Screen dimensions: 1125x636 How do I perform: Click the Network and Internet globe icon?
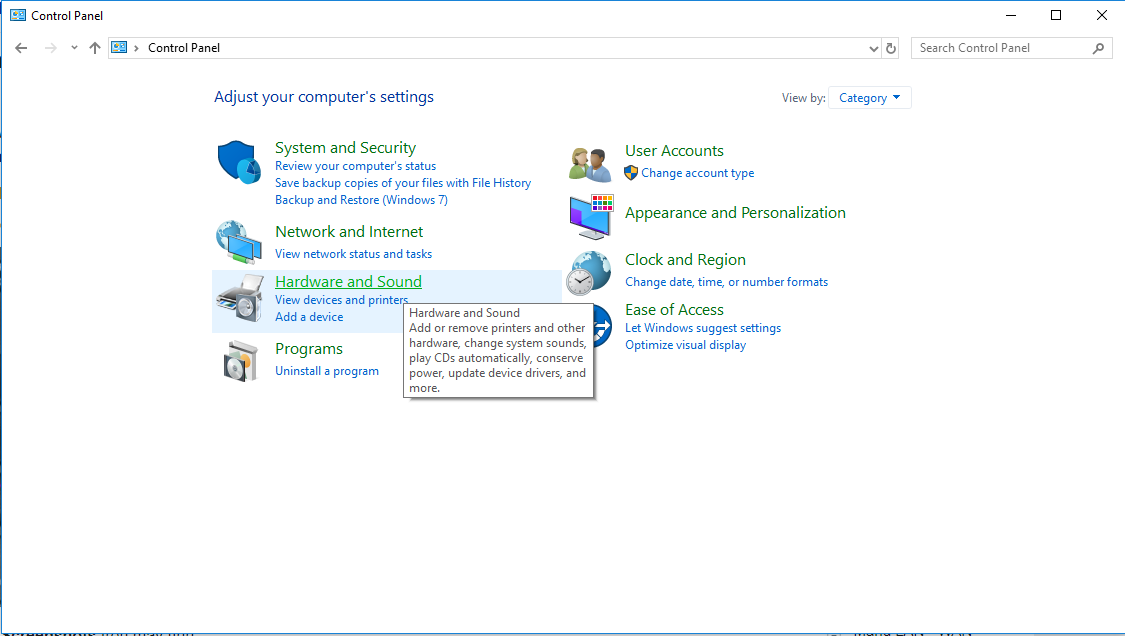pos(240,240)
